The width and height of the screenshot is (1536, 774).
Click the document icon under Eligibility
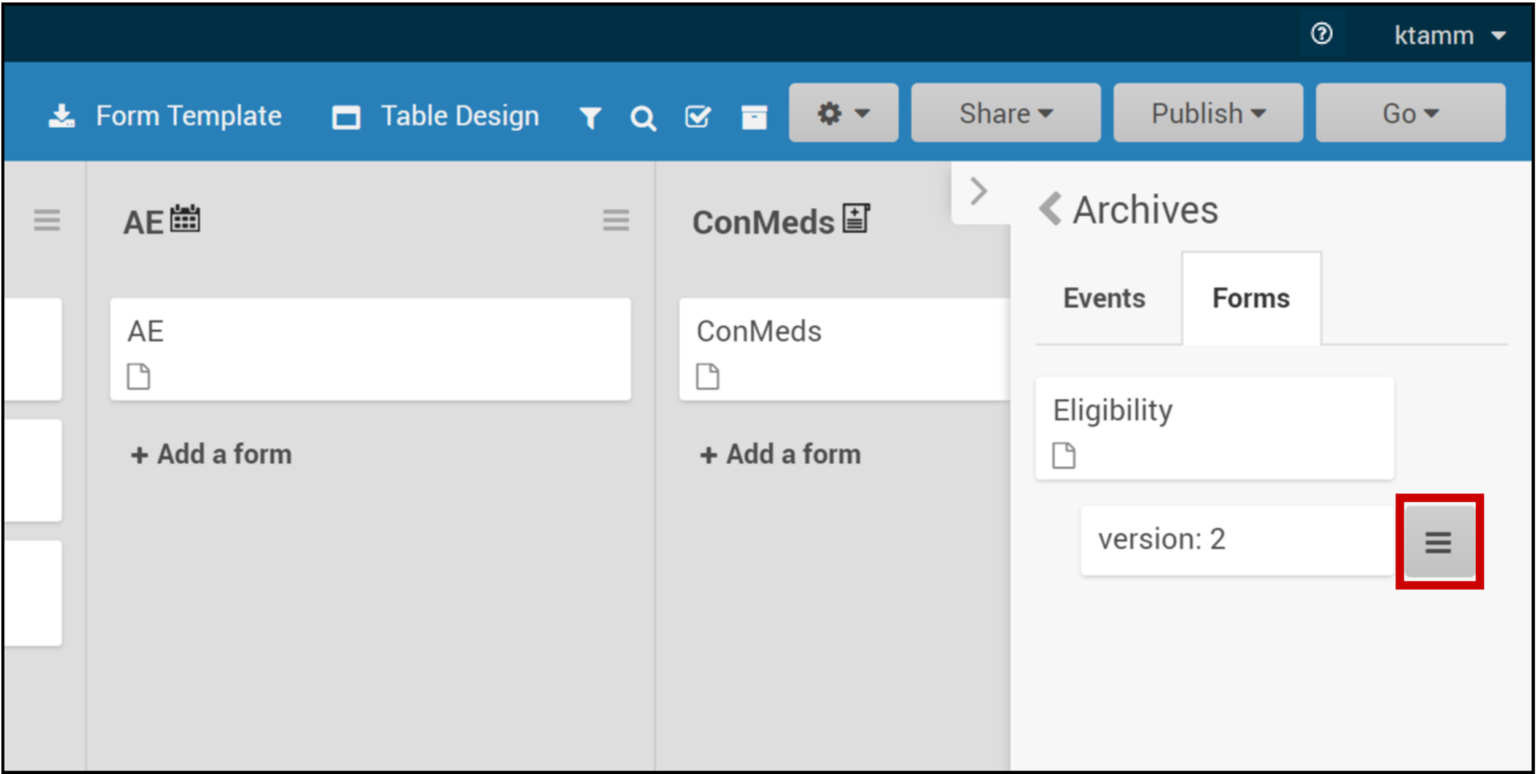coord(1063,455)
